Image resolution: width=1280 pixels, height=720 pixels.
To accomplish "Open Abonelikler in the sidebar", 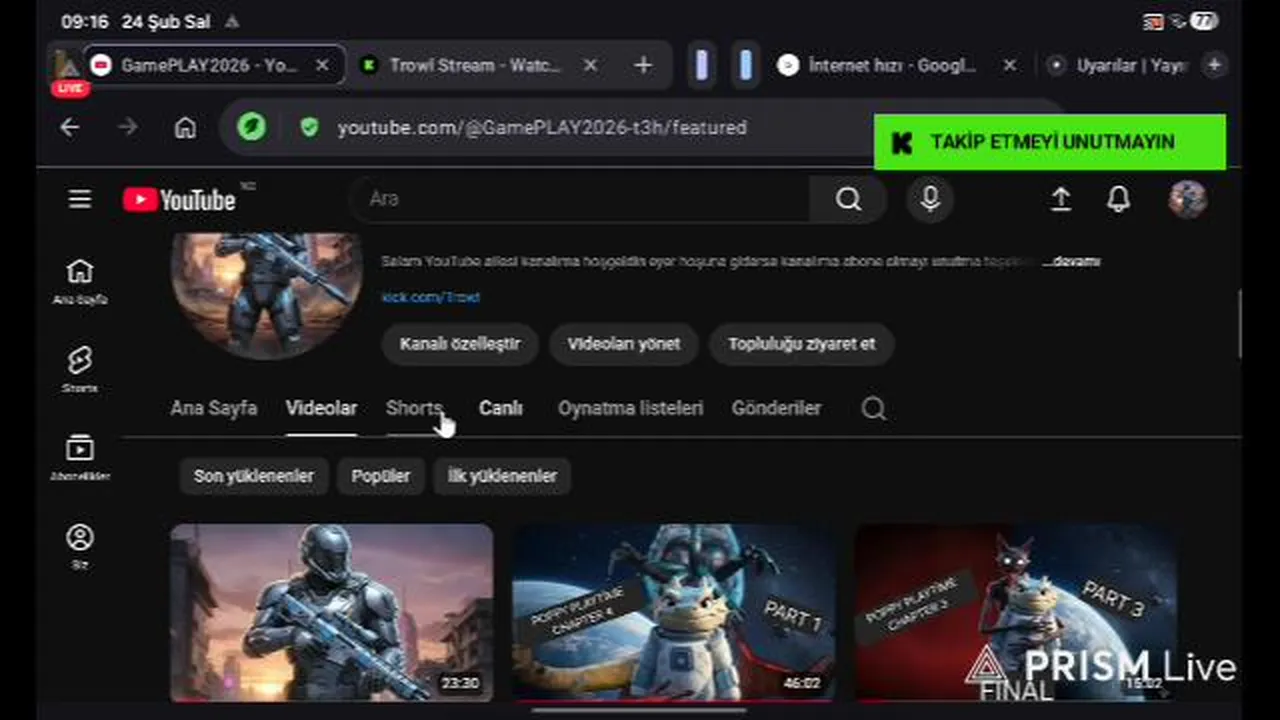I will (80, 457).
